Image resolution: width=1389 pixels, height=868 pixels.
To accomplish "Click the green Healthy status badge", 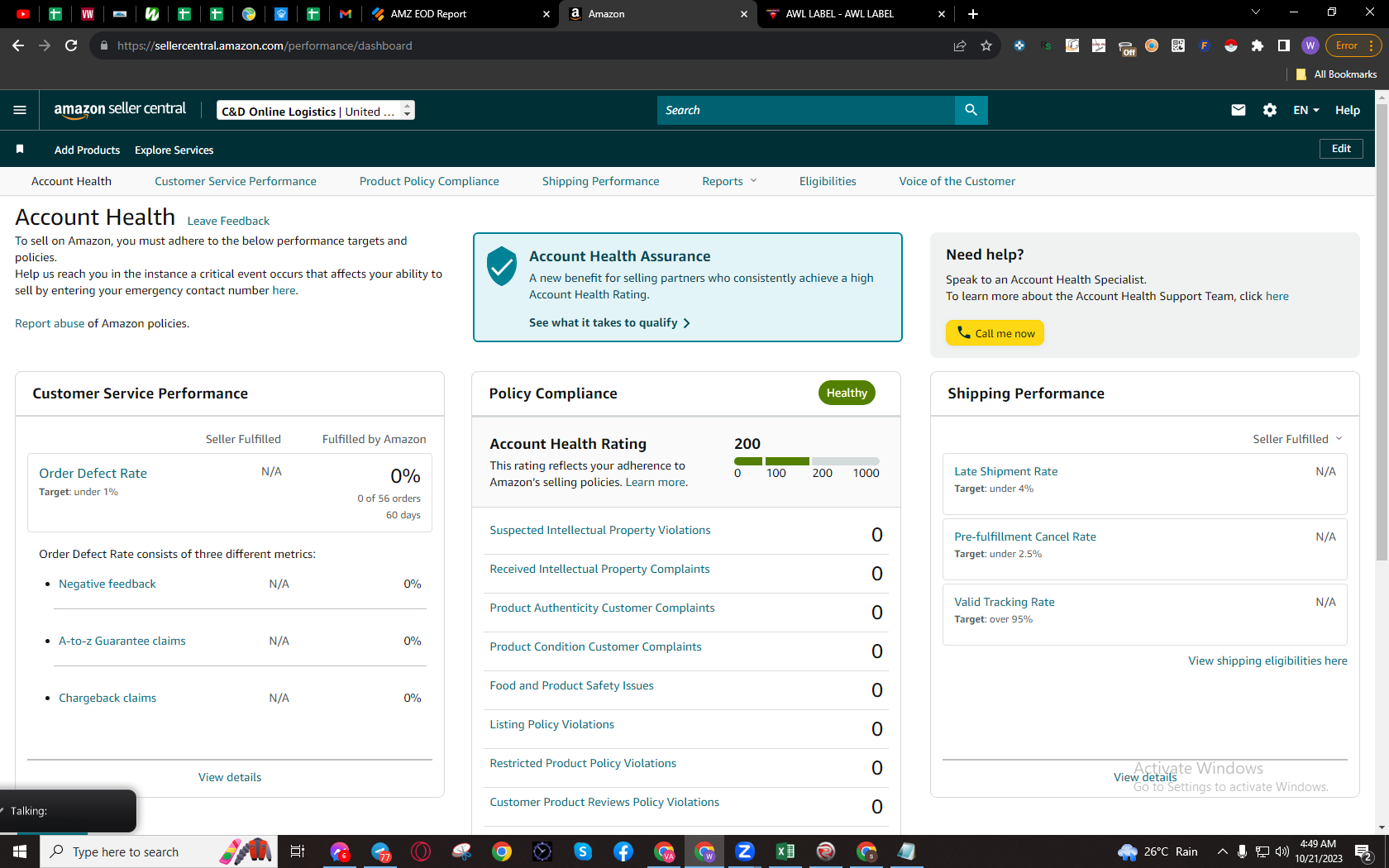I will pos(847,393).
